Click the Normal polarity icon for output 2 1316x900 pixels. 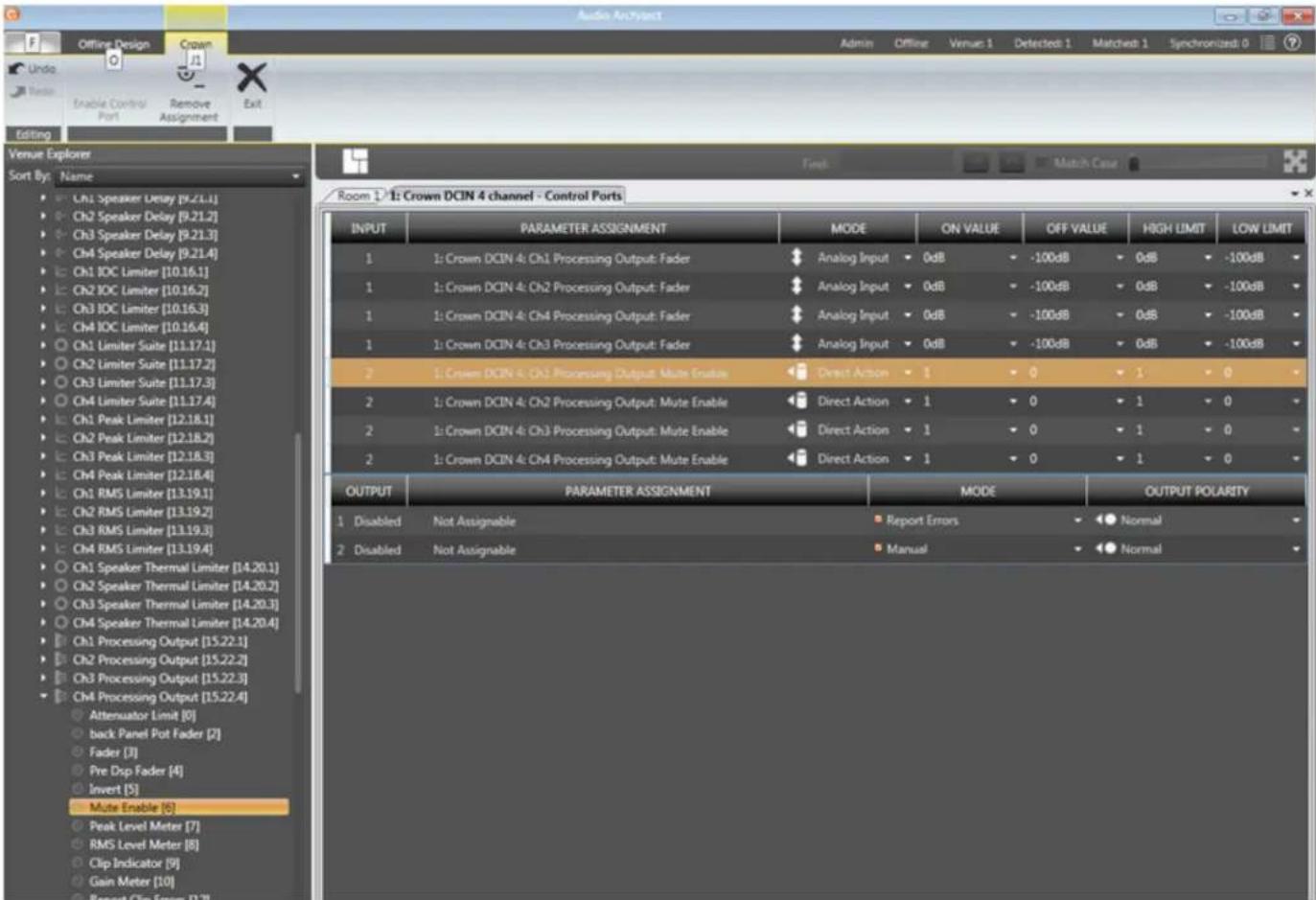click(1105, 549)
